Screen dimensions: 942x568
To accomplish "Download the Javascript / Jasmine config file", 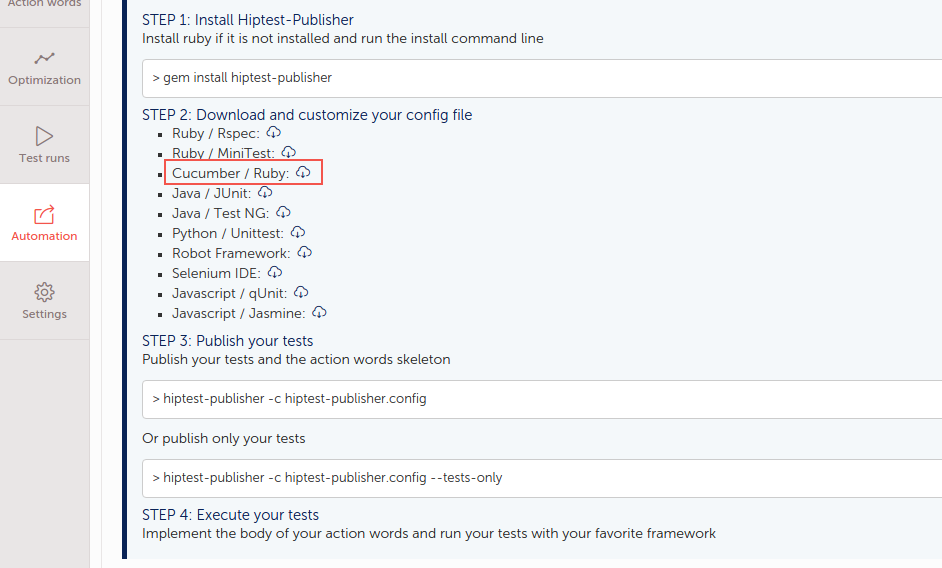I will click(x=319, y=312).
